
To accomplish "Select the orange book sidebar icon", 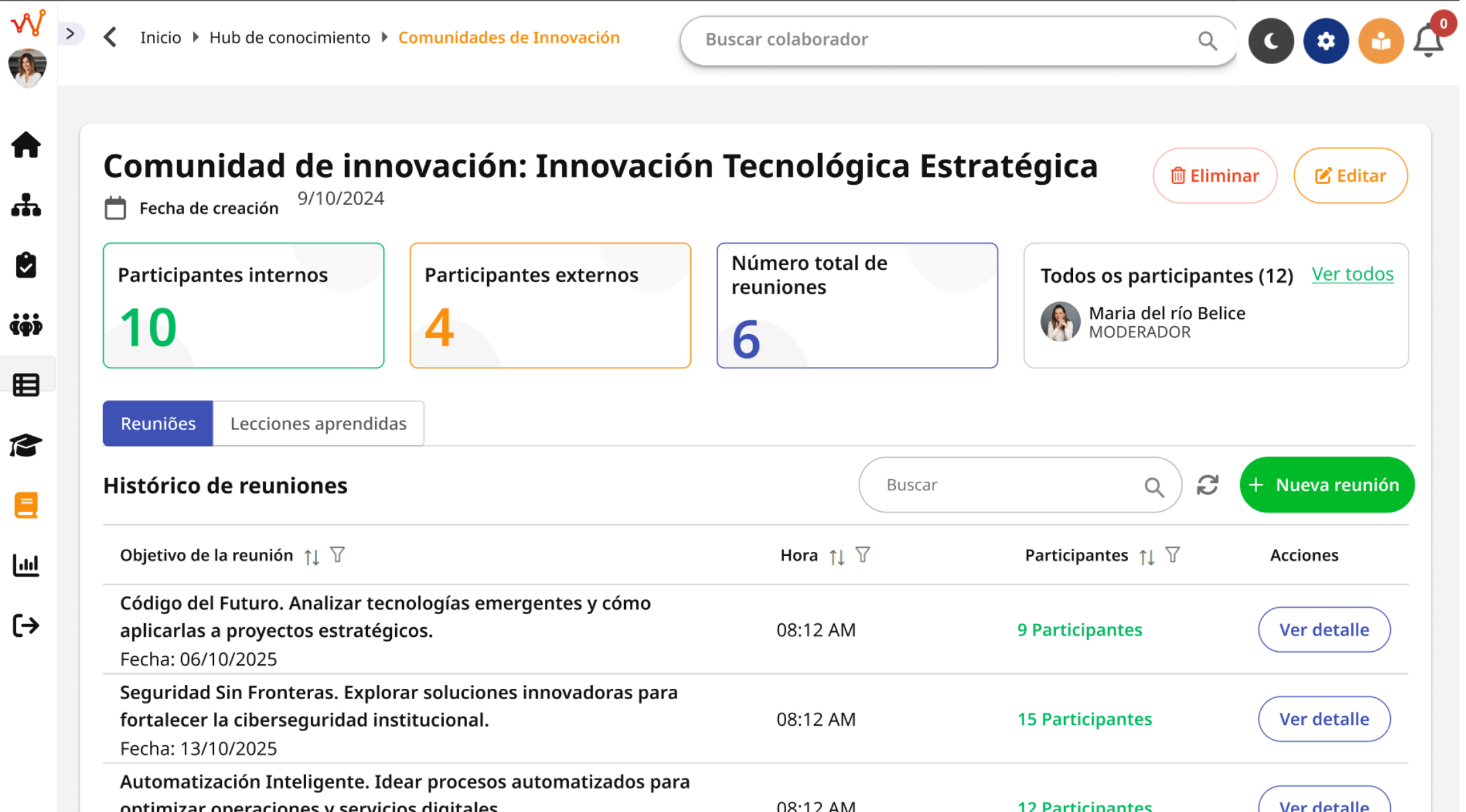I will [x=26, y=505].
